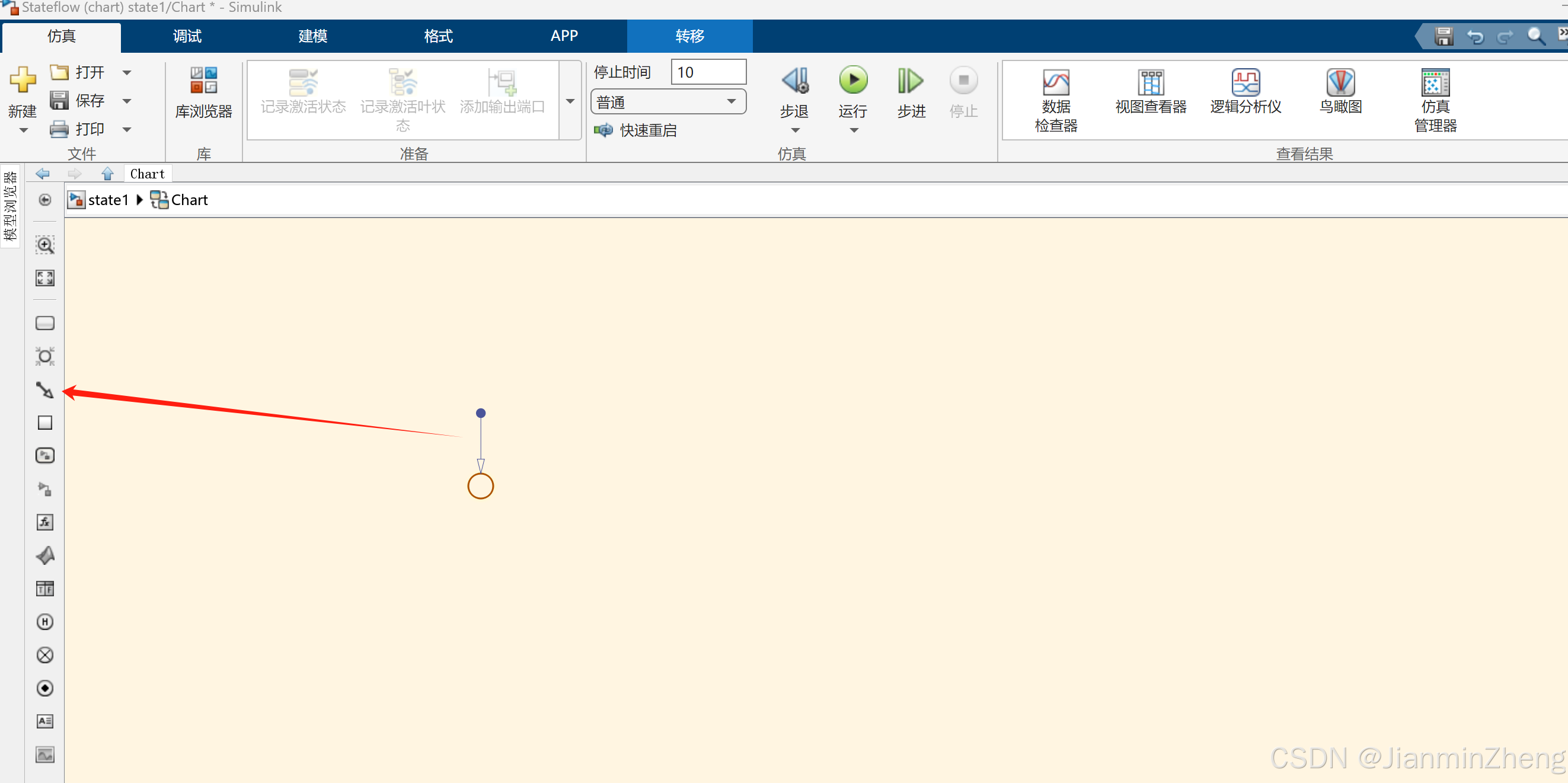This screenshot has width=1568, height=783.
Task: Click the Stop Time (停止时间) input field
Action: [x=708, y=72]
